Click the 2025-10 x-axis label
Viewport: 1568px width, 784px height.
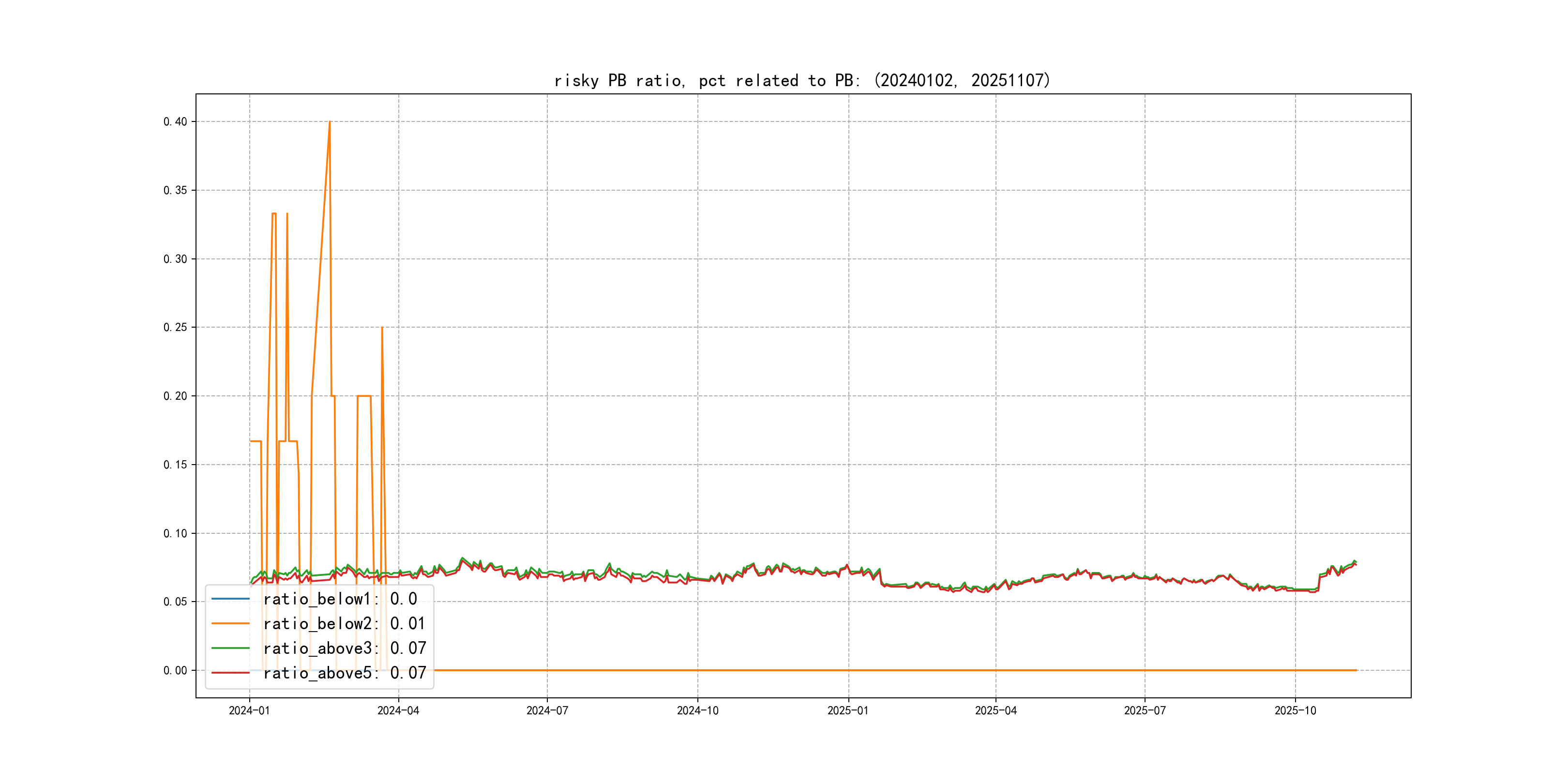1296,710
